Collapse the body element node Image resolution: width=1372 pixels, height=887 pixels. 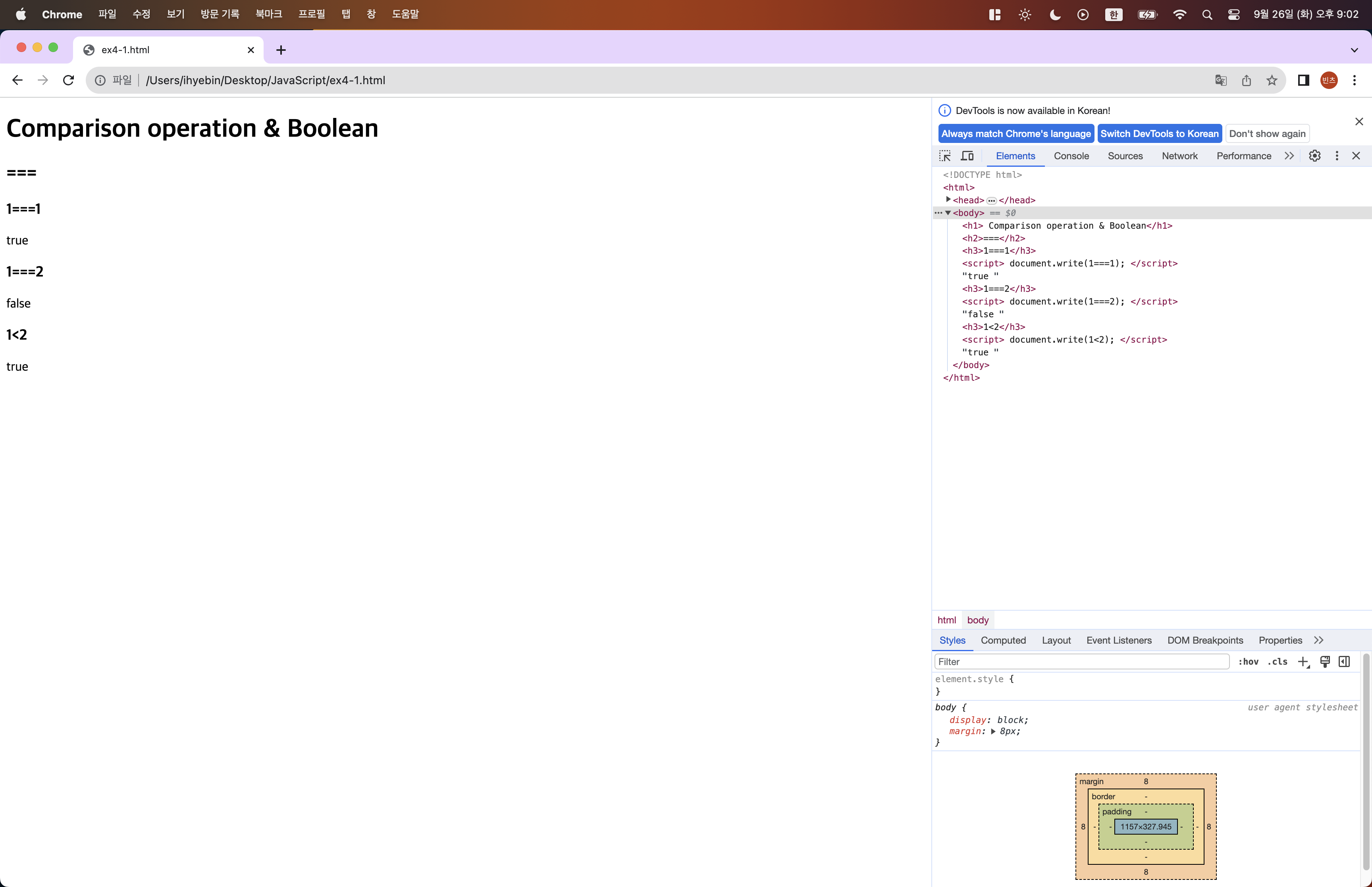[948, 213]
